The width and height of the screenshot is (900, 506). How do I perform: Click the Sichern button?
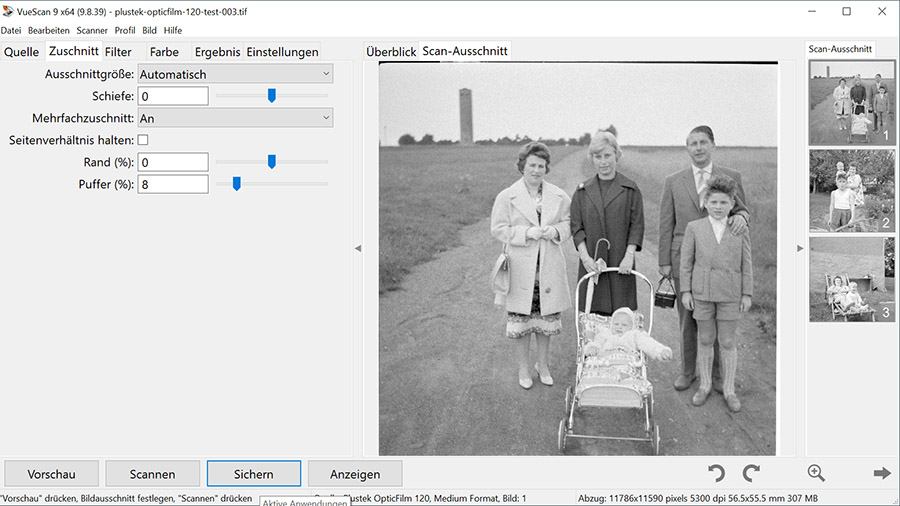253,474
